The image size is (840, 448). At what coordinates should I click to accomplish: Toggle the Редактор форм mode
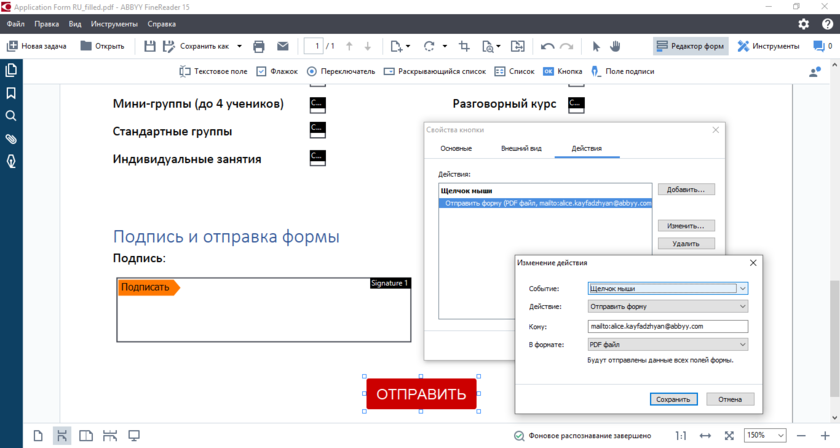(x=690, y=46)
